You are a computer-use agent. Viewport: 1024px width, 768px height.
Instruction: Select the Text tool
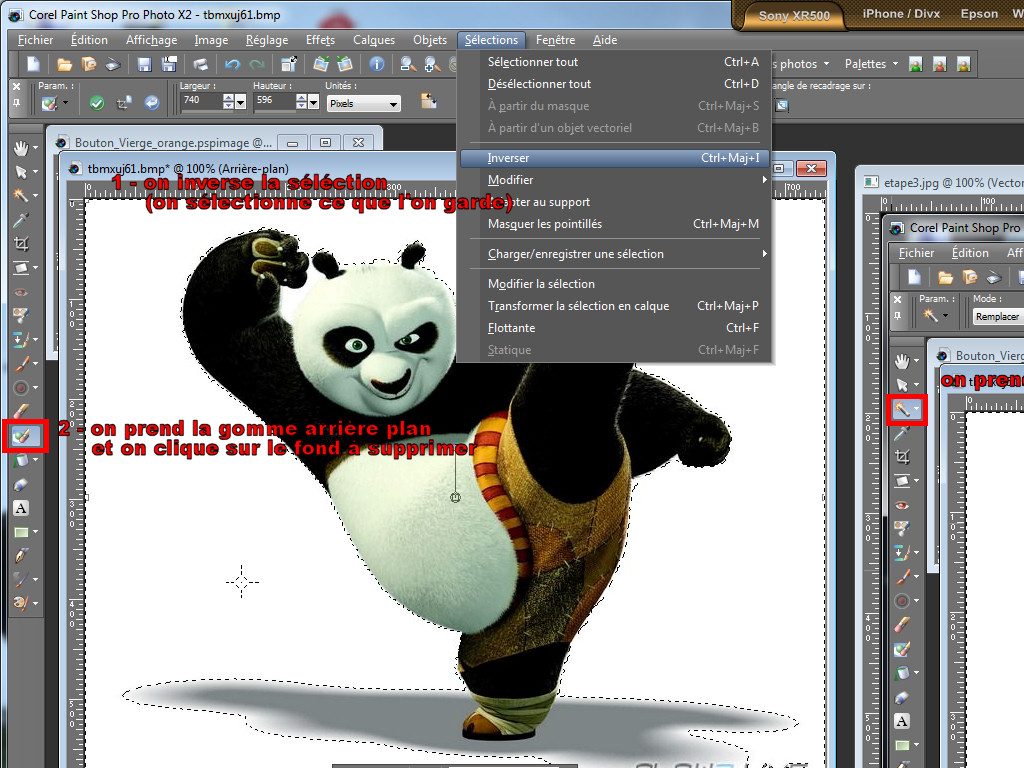pyautogui.click(x=21, y=508)
